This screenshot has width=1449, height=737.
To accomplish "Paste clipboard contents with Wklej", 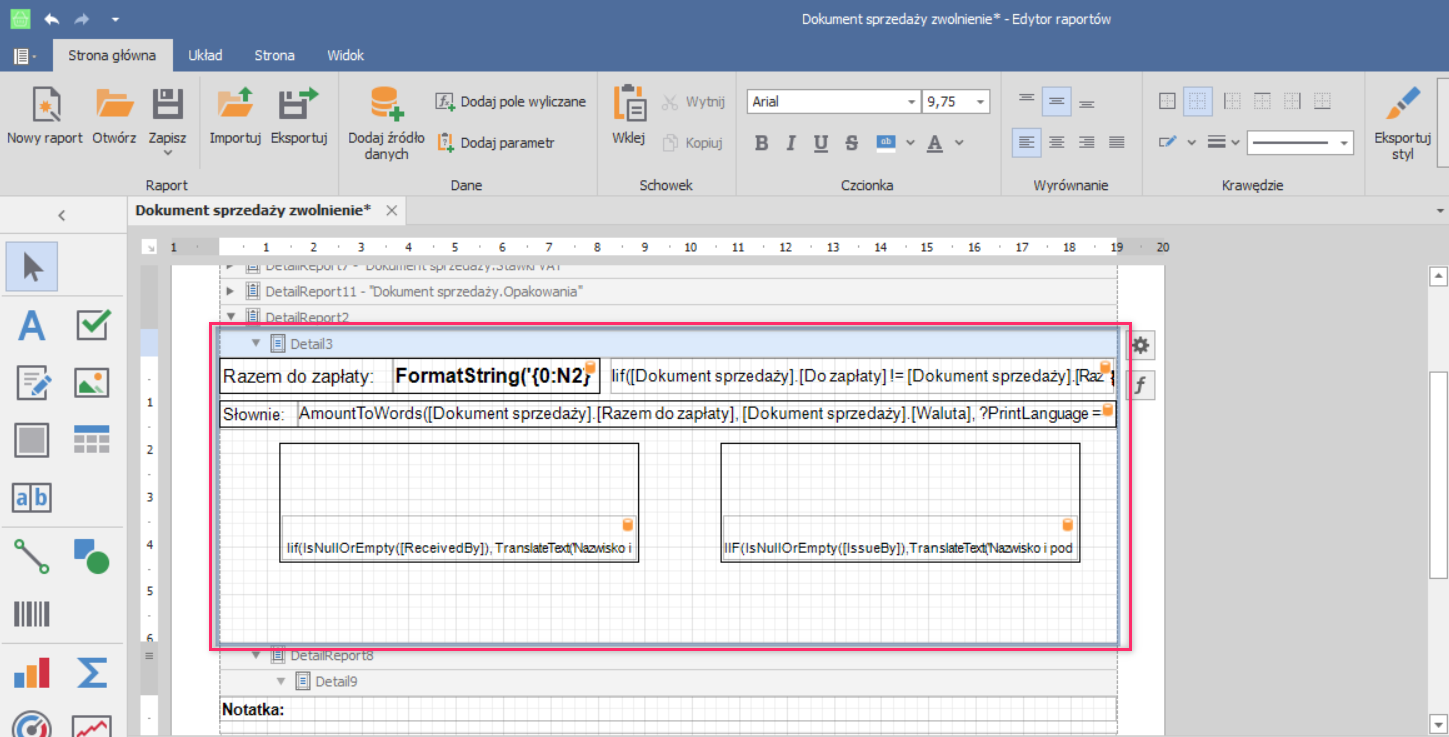I will (x=628, y=118).
